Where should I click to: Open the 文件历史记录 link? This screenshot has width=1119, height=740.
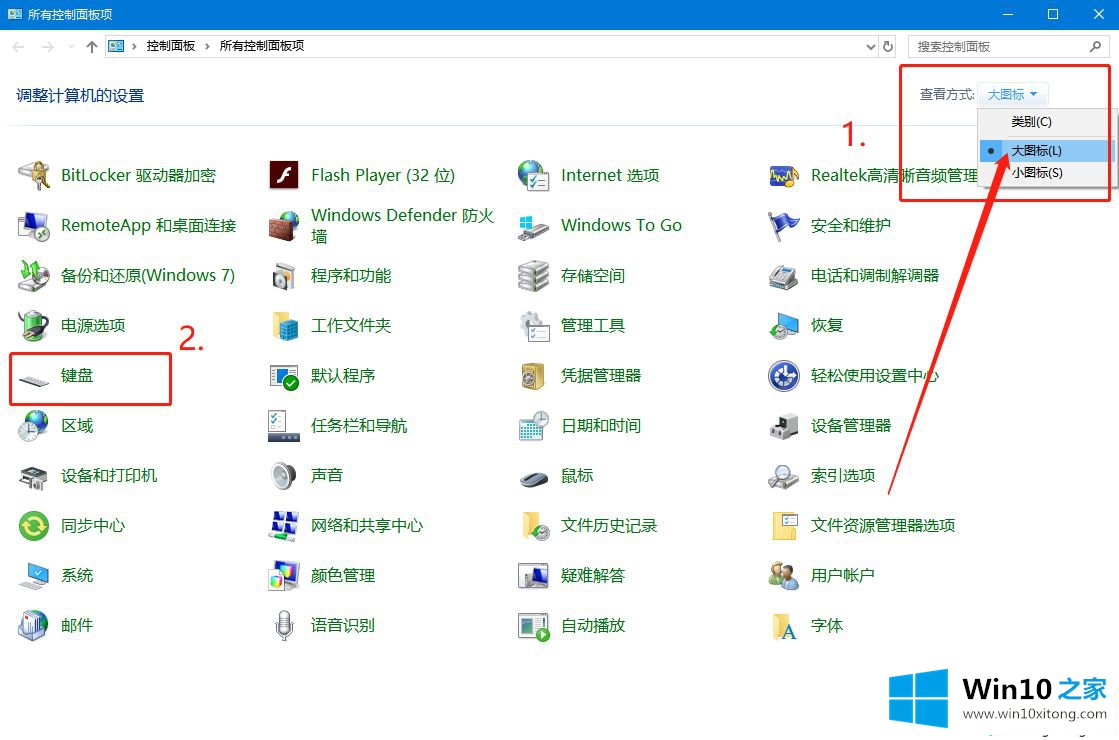point(609,526)
